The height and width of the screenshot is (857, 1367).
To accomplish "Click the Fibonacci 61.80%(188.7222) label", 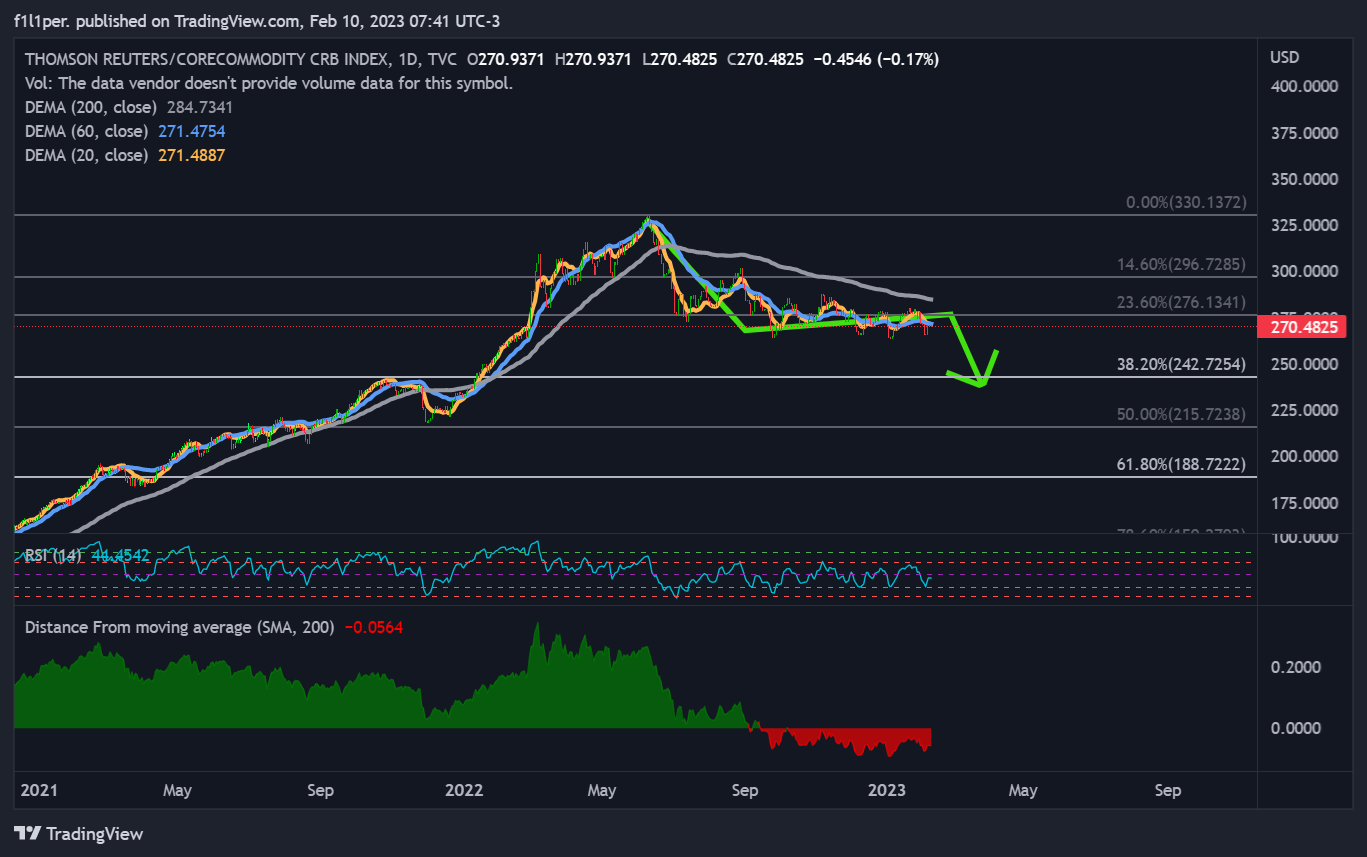I will pyautogui.click(x=1182, y=465).
